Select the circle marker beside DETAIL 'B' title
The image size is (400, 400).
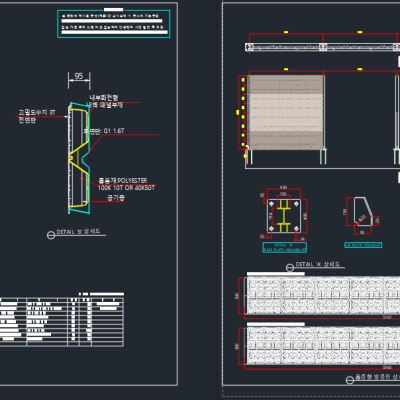coord(51,235)
